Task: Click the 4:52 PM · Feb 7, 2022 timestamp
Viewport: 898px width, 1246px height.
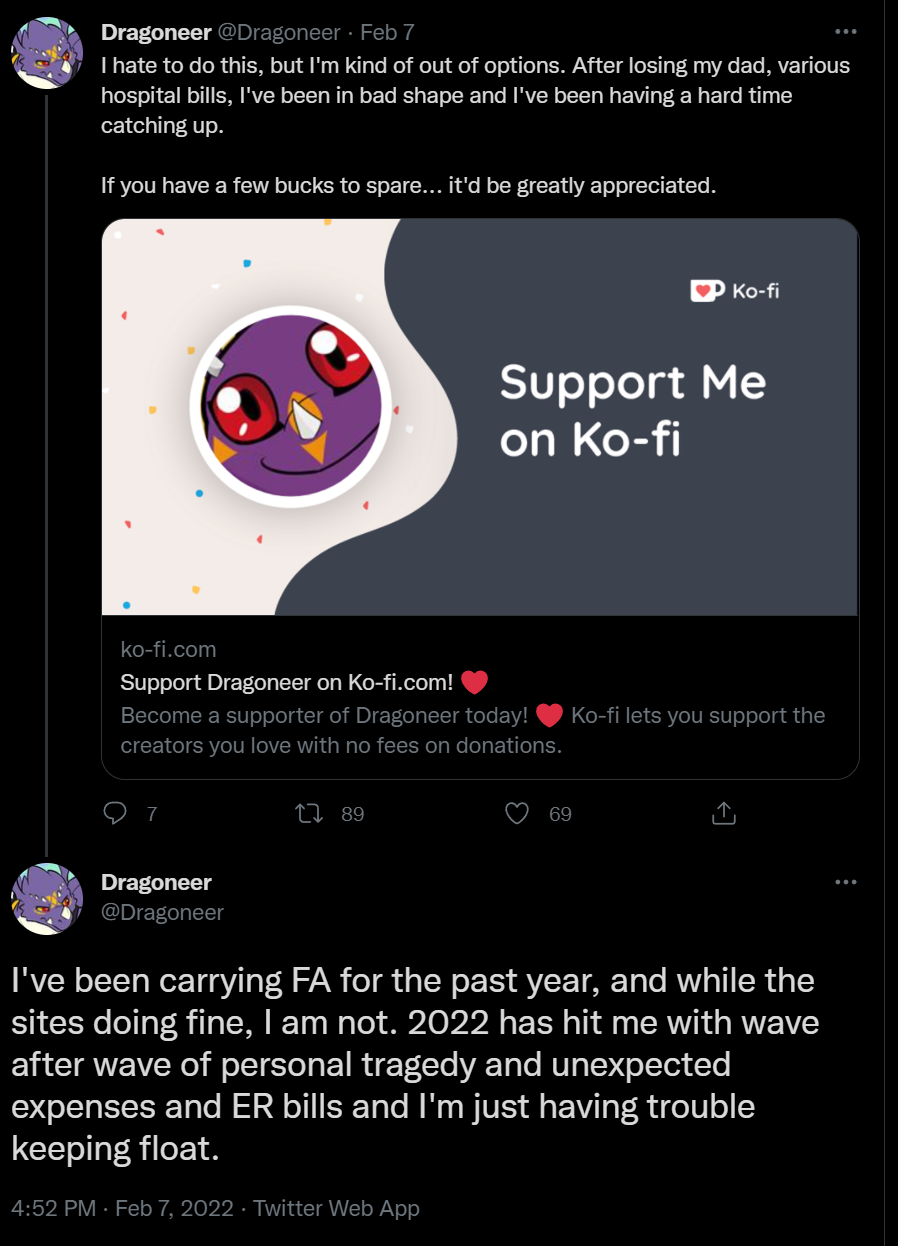Action: click(x=120, y=1208)
